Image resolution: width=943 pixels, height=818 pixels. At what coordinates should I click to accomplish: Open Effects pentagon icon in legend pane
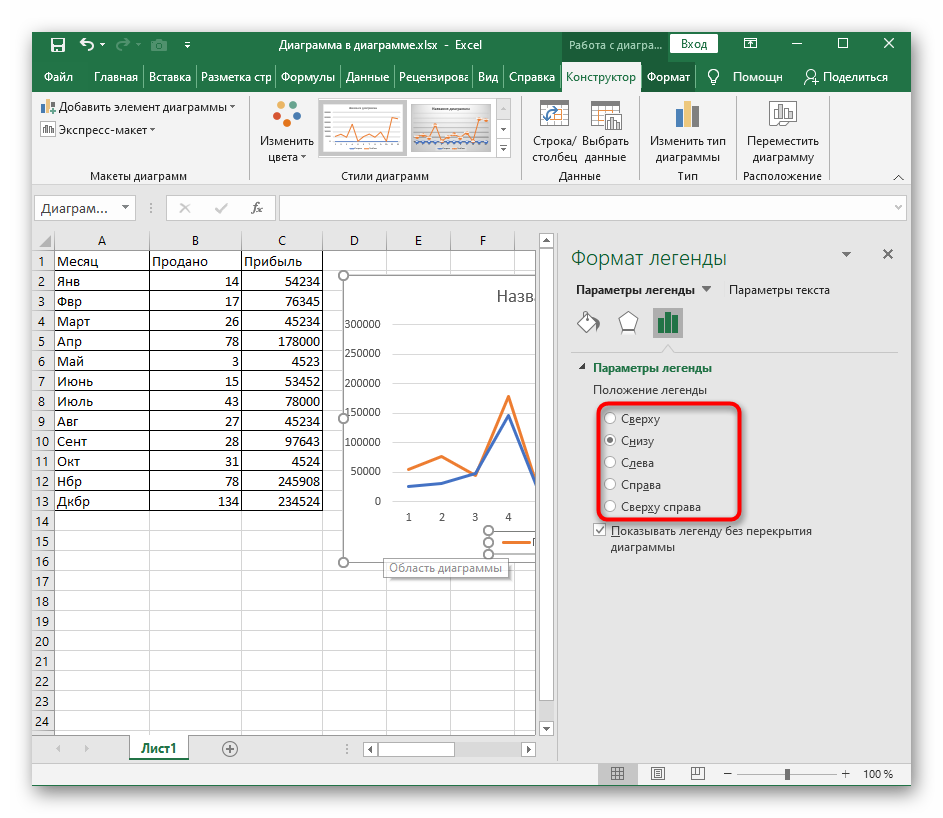tap(628, 322)
